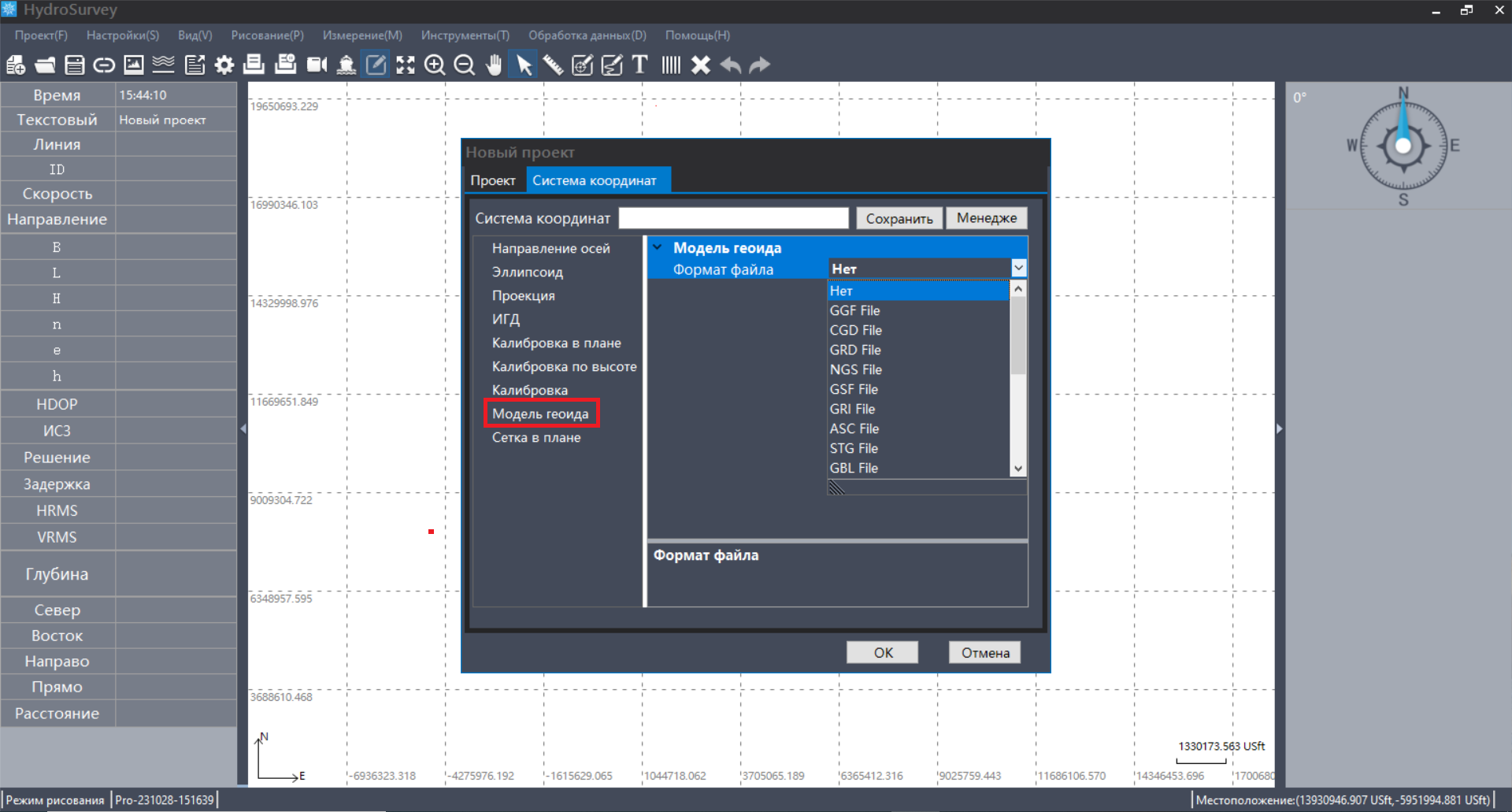Open the Вид(V) menu
Screen dimensions: 1512x812
[x=195, y=35]
